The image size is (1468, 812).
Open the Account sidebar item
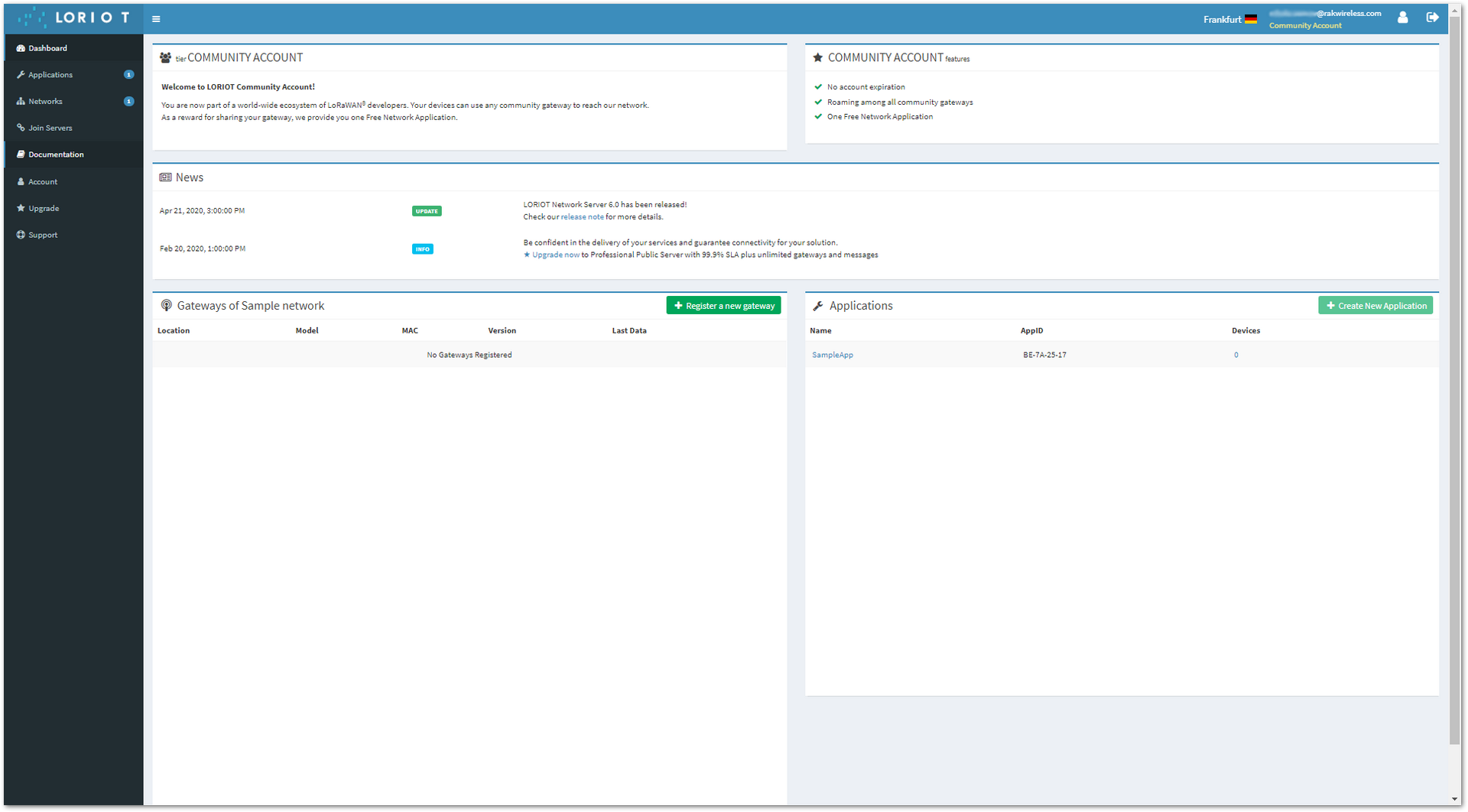click(x=73, y=182)
